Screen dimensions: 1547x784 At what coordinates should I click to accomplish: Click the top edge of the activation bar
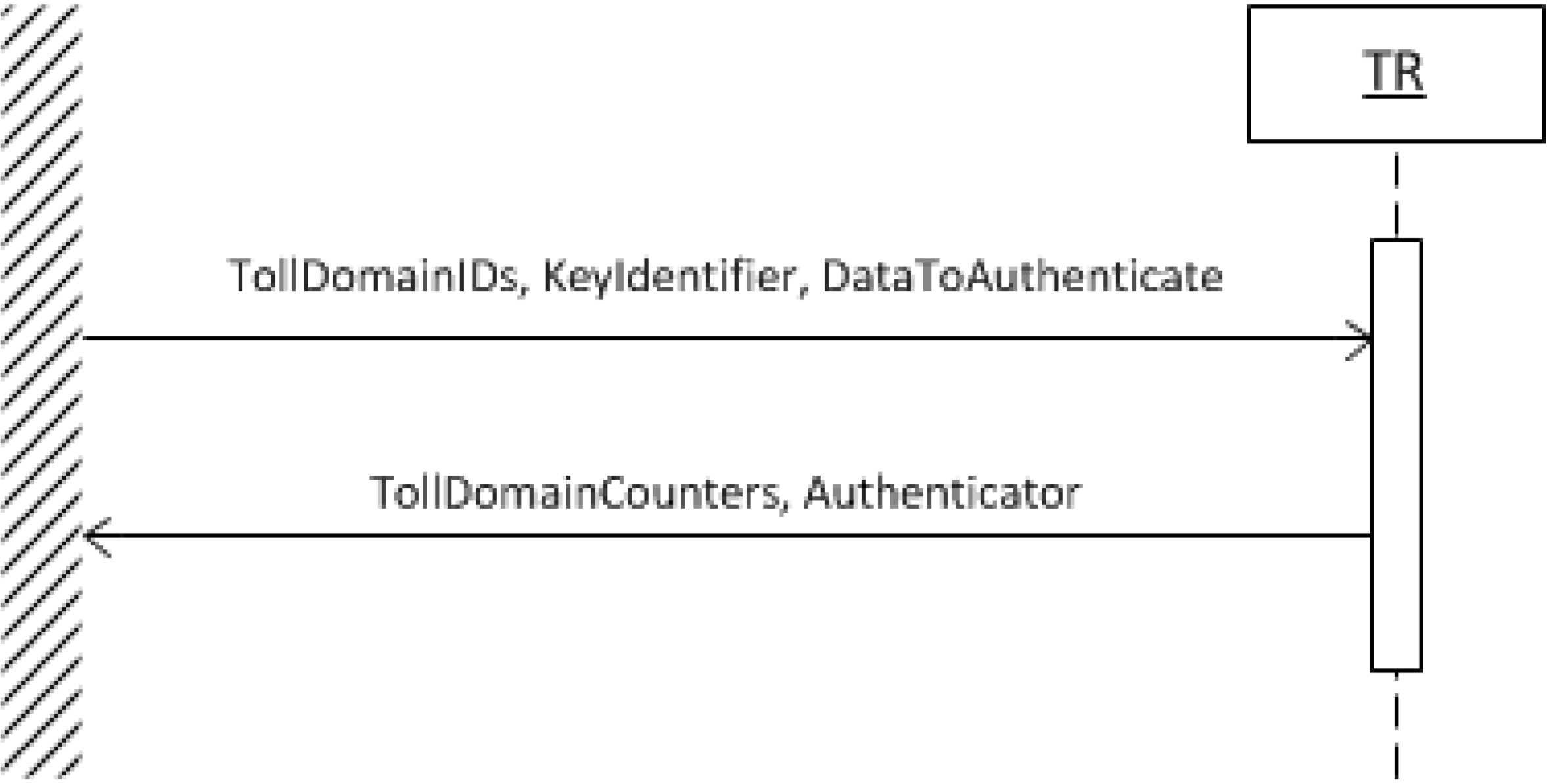pyautogui.click(x=1396, y=240)
